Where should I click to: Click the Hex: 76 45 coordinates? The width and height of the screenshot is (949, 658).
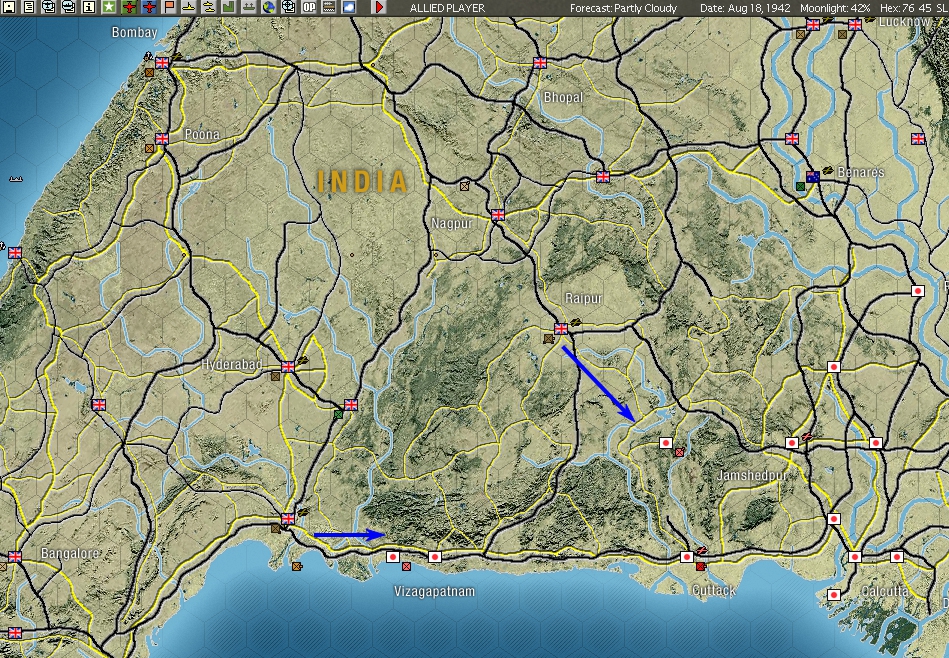point(904,8)
